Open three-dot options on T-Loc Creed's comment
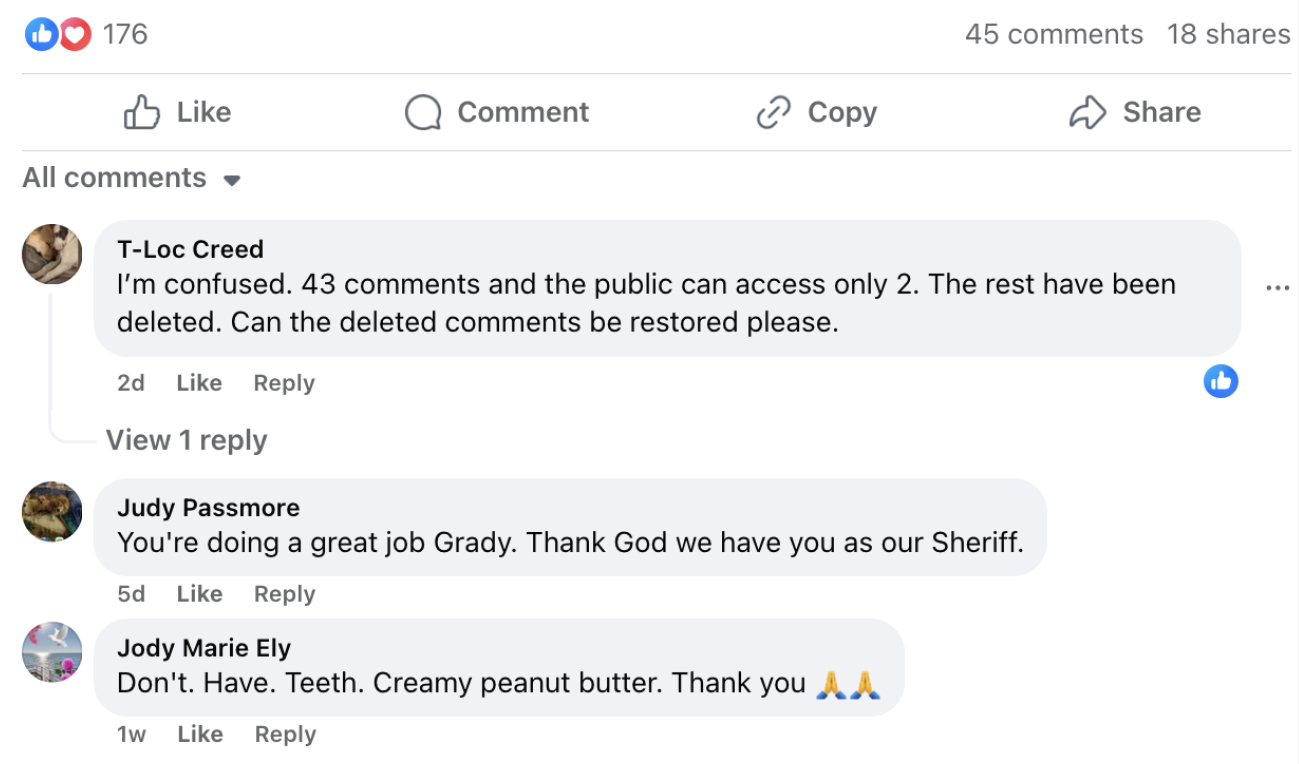Viewport: 1299px width, 764px height. (x=1277, y=288)
